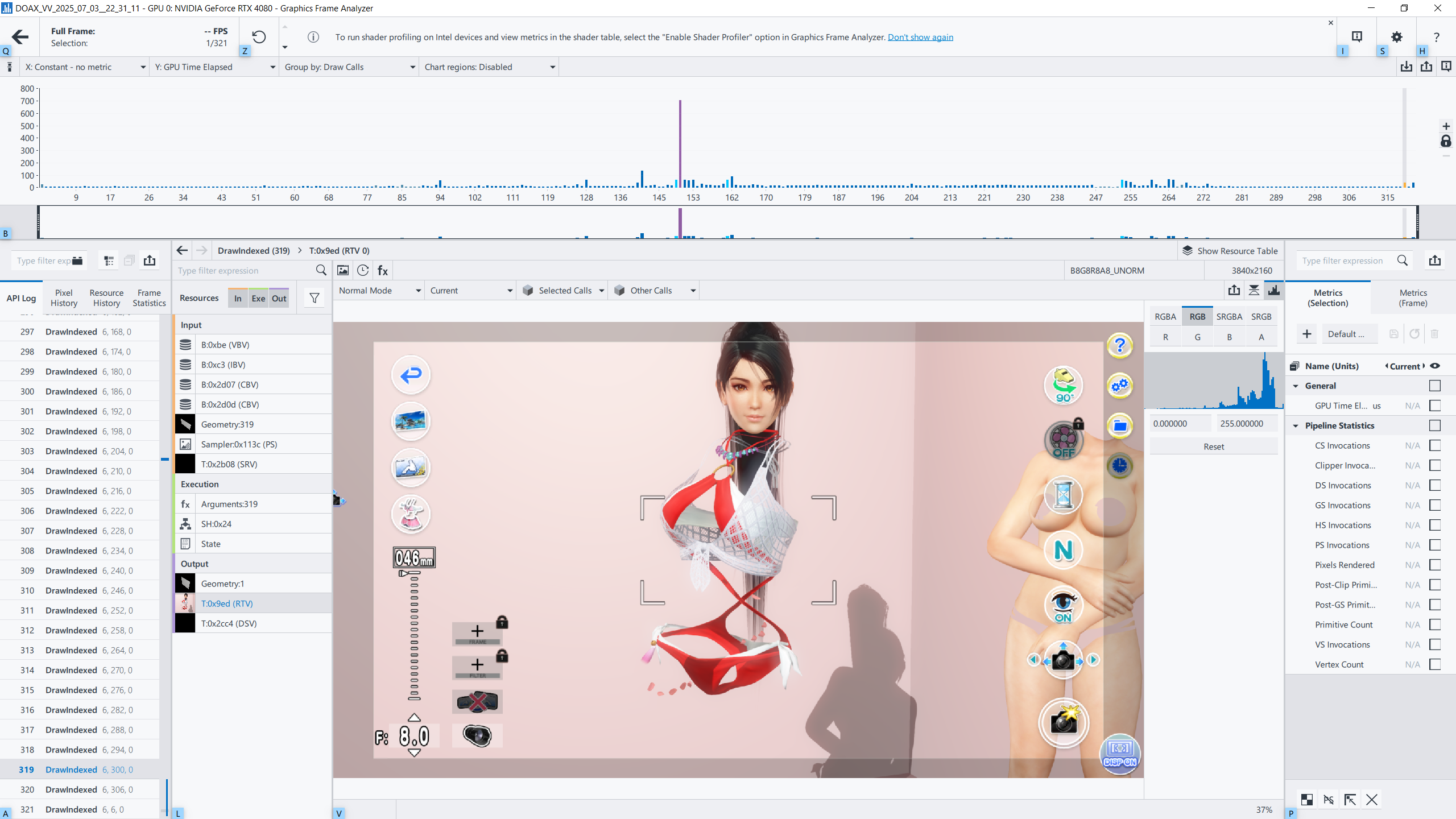Select T:0x2b08 (SRV) texture resource

(x=253, y=464)
